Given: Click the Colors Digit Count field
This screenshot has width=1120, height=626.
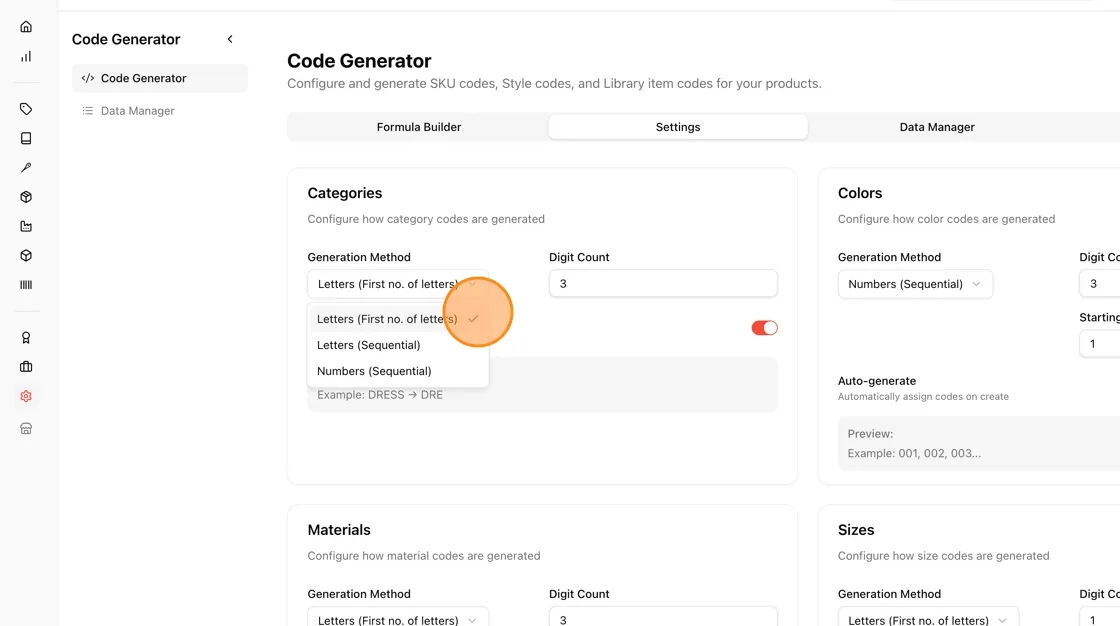Looking at the screenshot, I should pyautogui.click(x=1099, y=284).
